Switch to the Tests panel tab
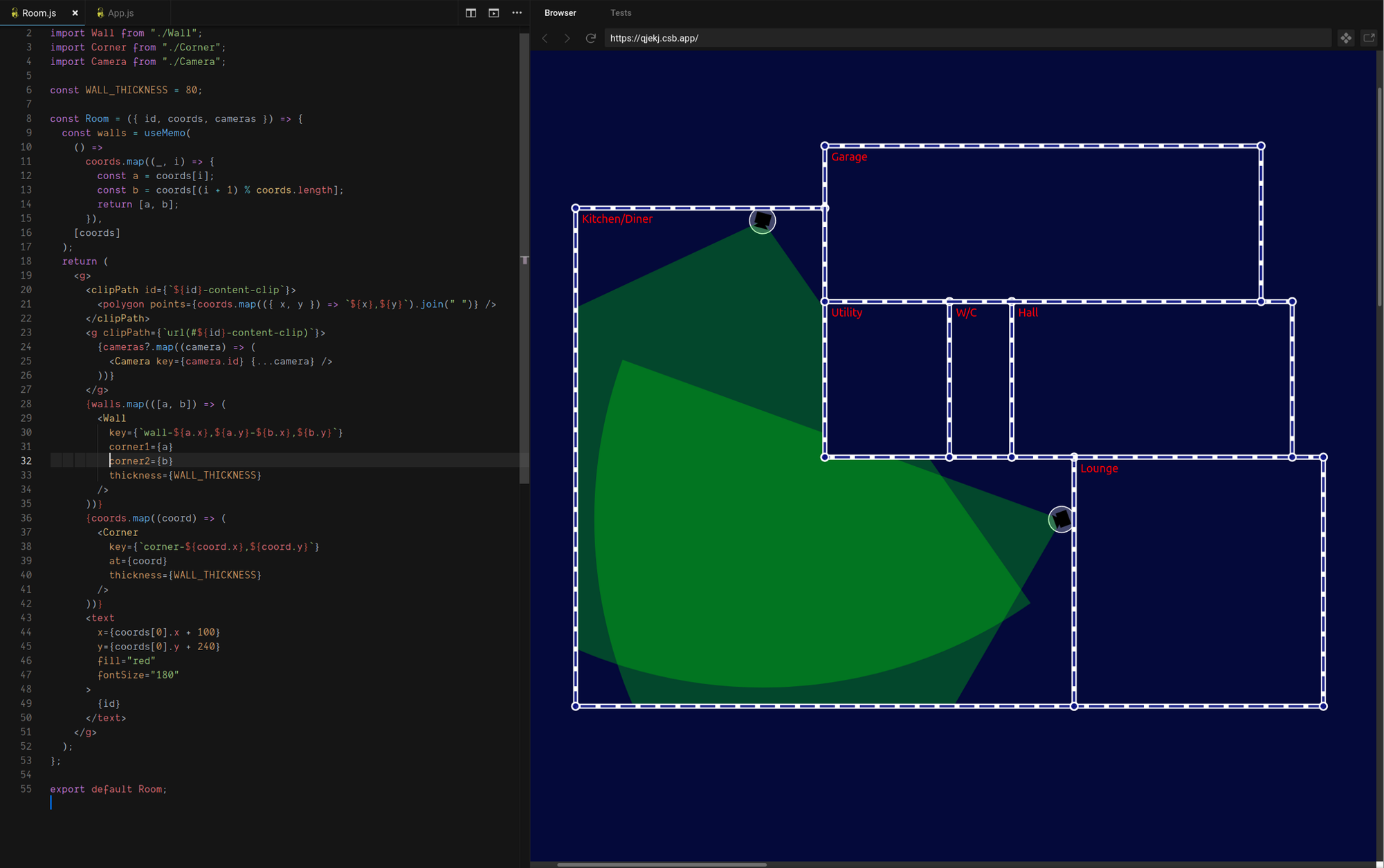This screenshot has height=868, width=1384. (620, 13)
